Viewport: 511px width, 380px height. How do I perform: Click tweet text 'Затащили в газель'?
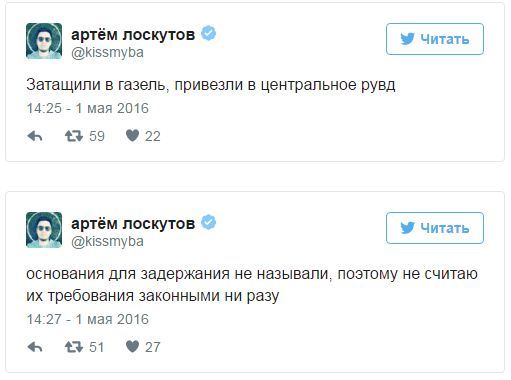[96, 85]
